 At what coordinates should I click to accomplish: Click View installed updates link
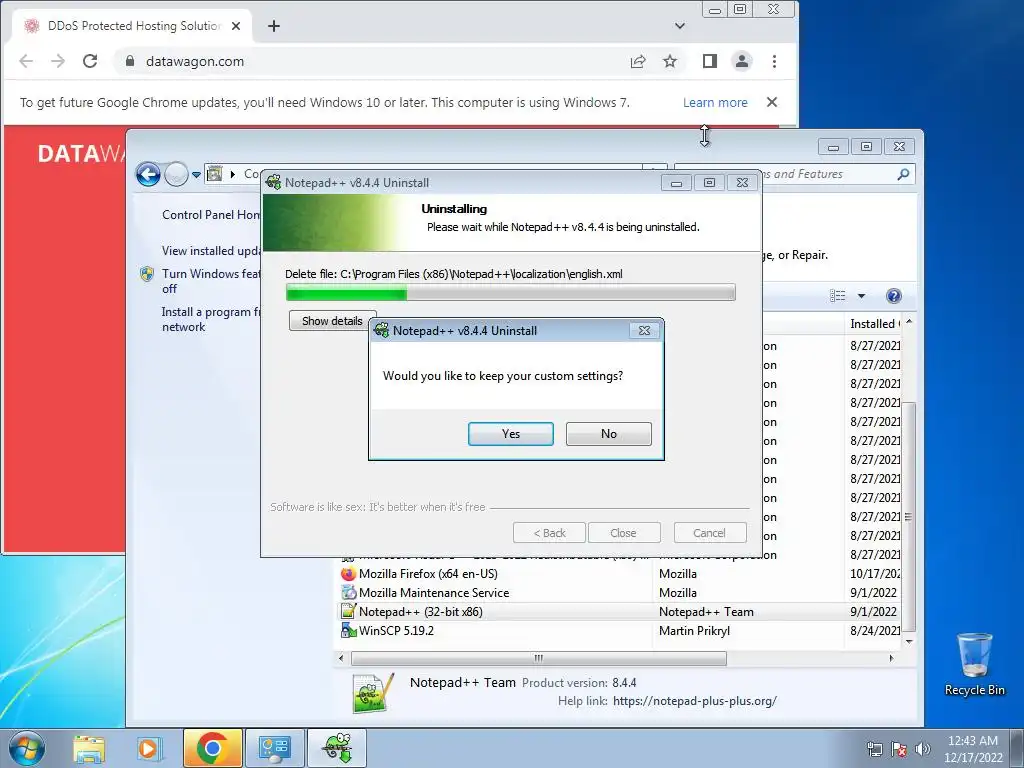pos(211,251)
